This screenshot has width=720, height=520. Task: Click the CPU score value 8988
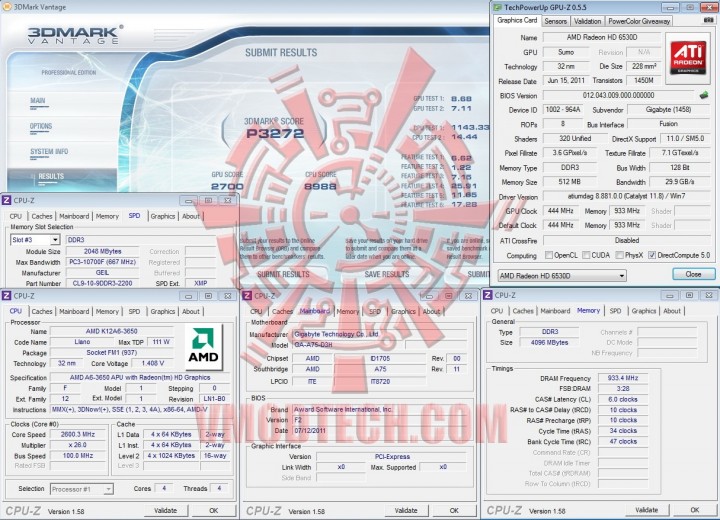(321, 186)
